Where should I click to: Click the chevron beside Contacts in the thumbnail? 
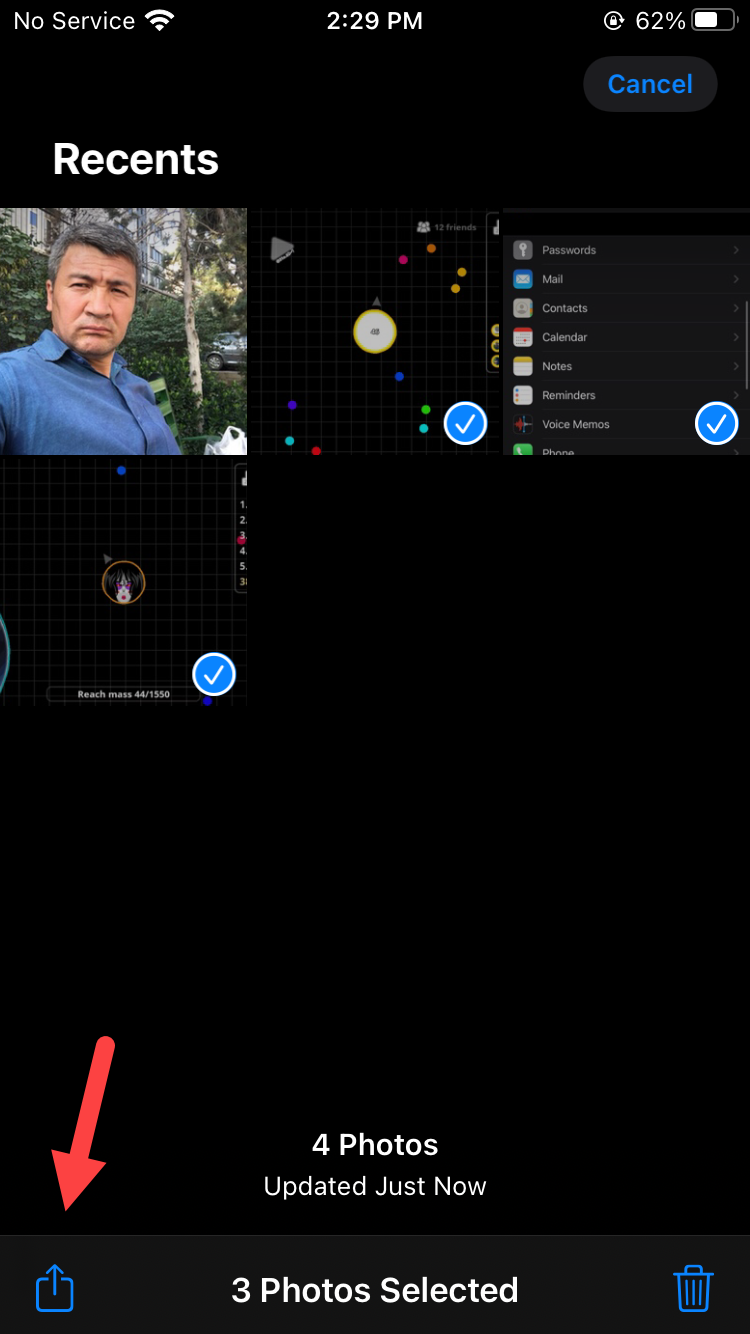pos(736,308)
